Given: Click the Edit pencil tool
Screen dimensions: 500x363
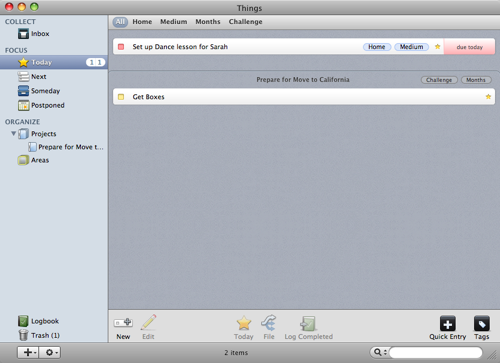Looking at the screenshot, I should pos(148,327).
